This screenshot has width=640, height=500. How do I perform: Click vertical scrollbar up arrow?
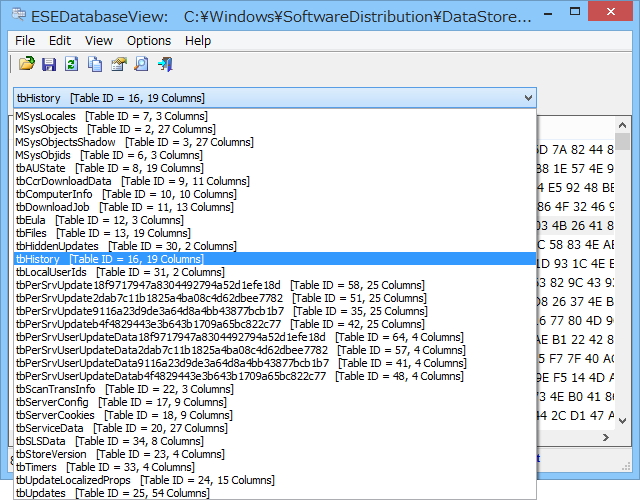[622, 125]
